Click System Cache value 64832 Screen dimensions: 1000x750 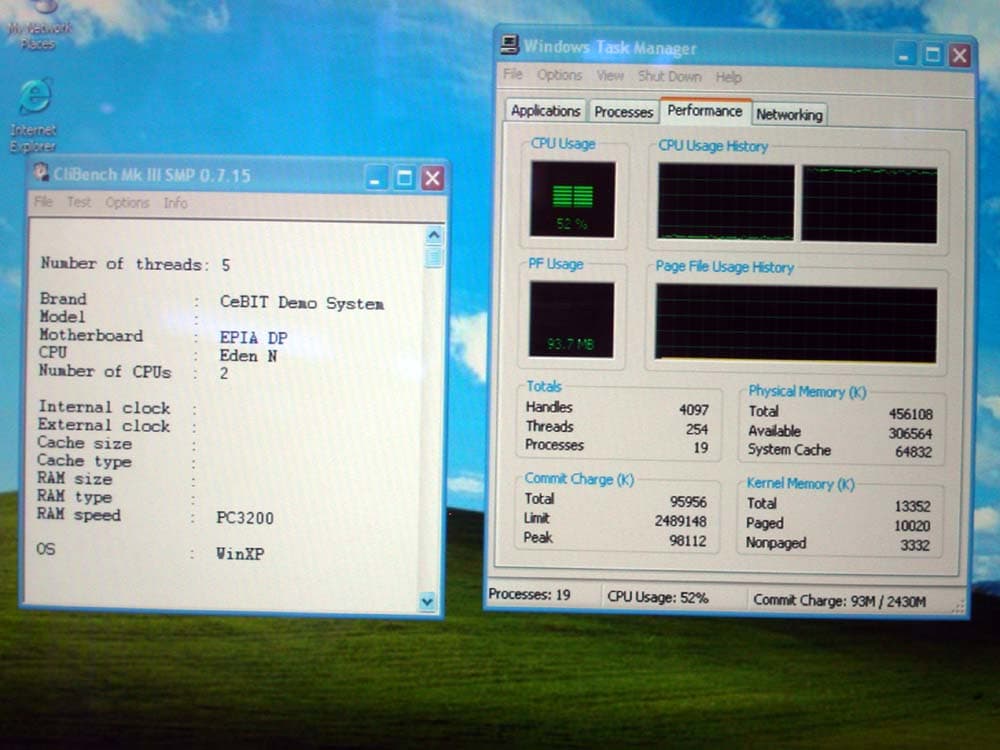pyautogui.click(x=913, y=452)
